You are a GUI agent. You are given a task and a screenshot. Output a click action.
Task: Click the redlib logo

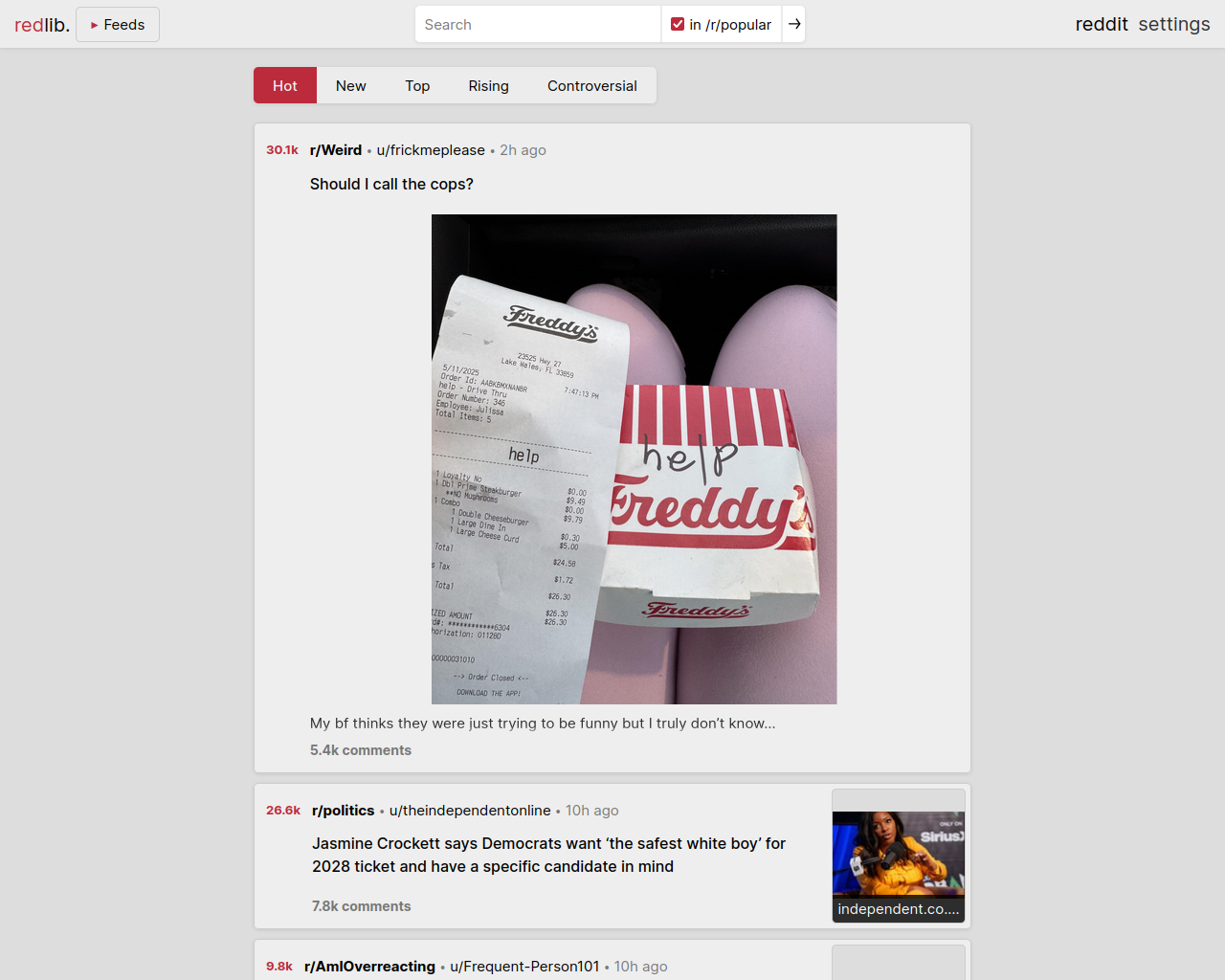(42, 25)
